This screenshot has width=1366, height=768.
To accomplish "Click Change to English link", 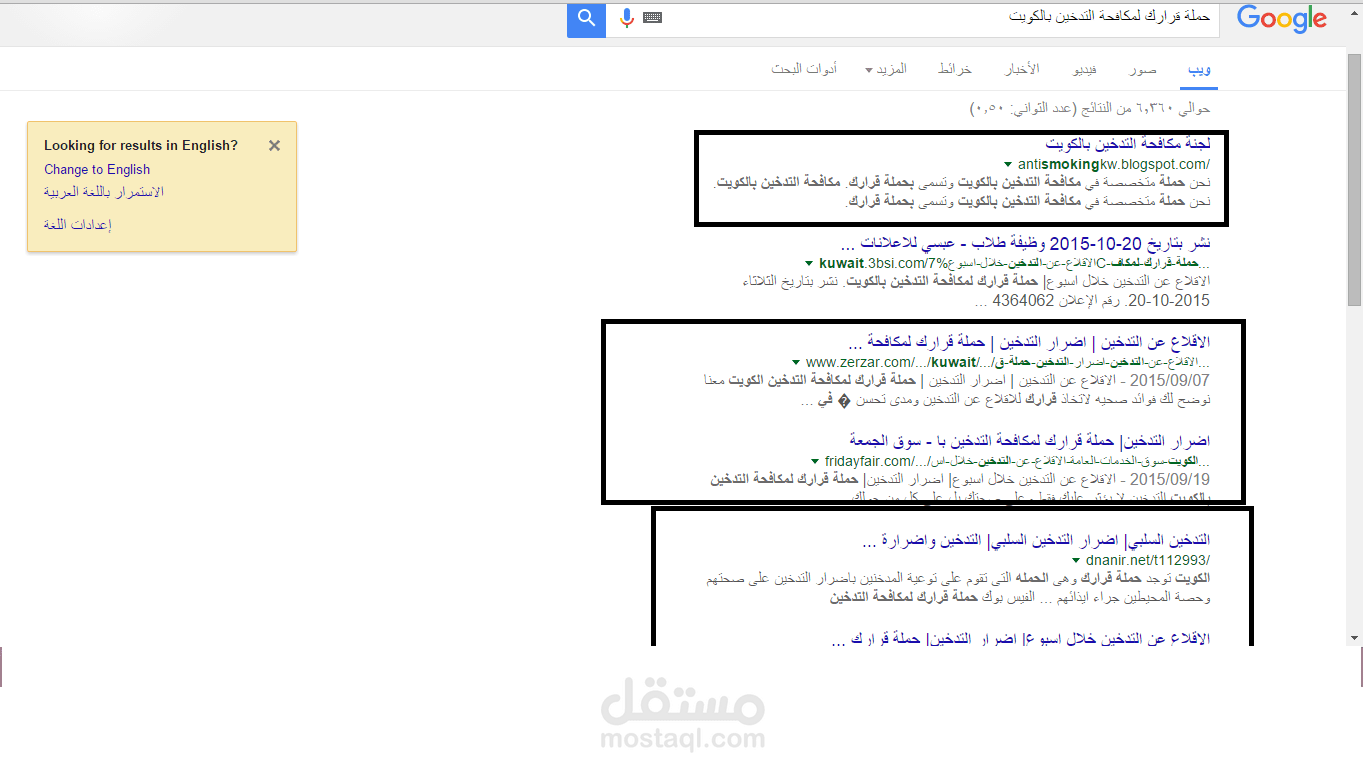I will 97,169.
